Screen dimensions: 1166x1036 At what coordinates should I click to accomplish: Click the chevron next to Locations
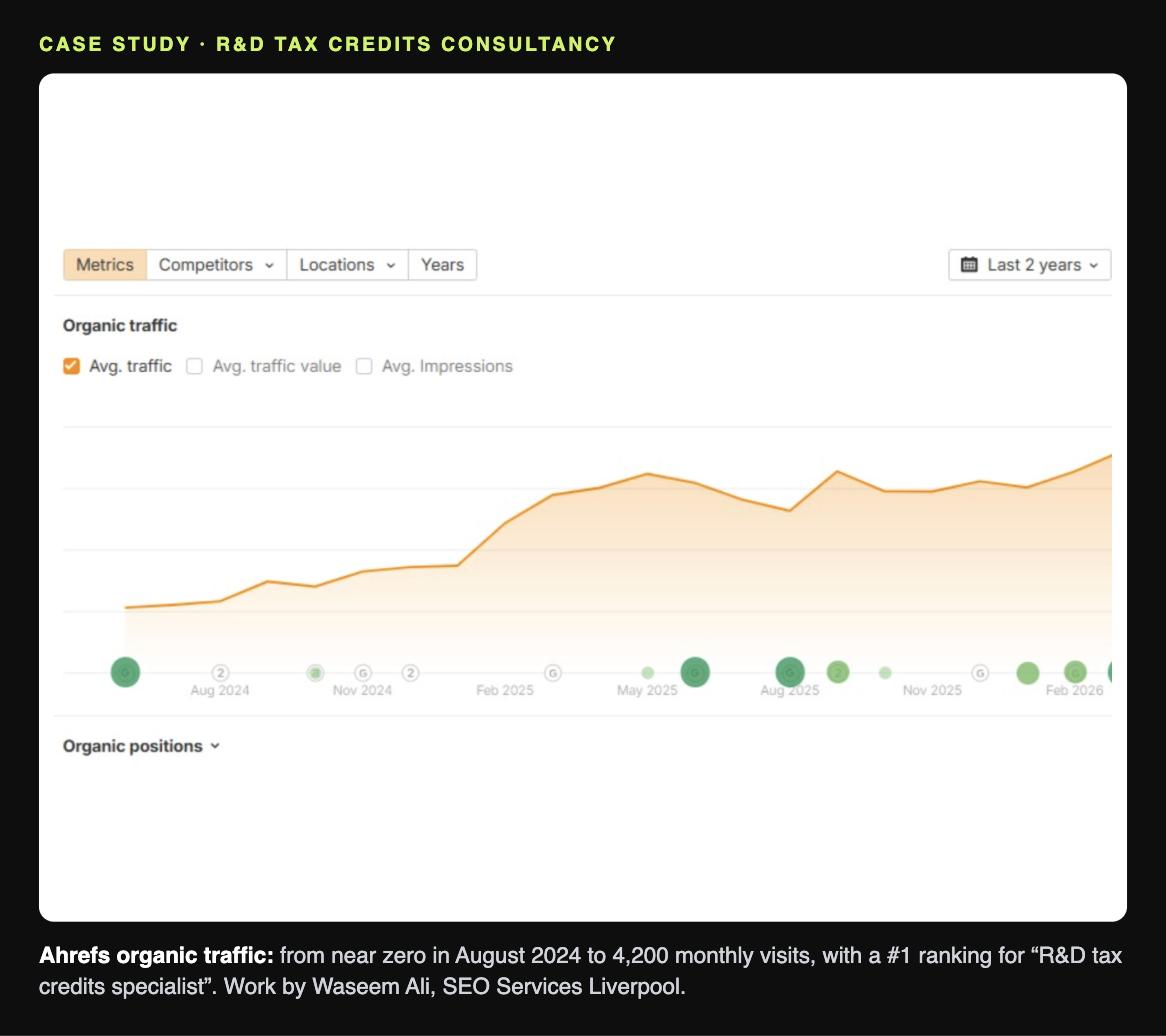pos(390,266)
